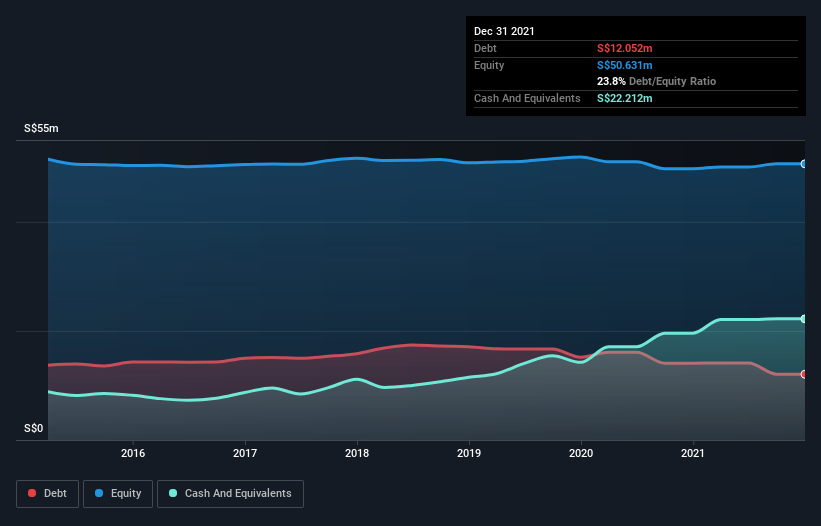This screenshot has height=526, width=821.
Task: Click the S$0 axis label
Action: point(34,428)
